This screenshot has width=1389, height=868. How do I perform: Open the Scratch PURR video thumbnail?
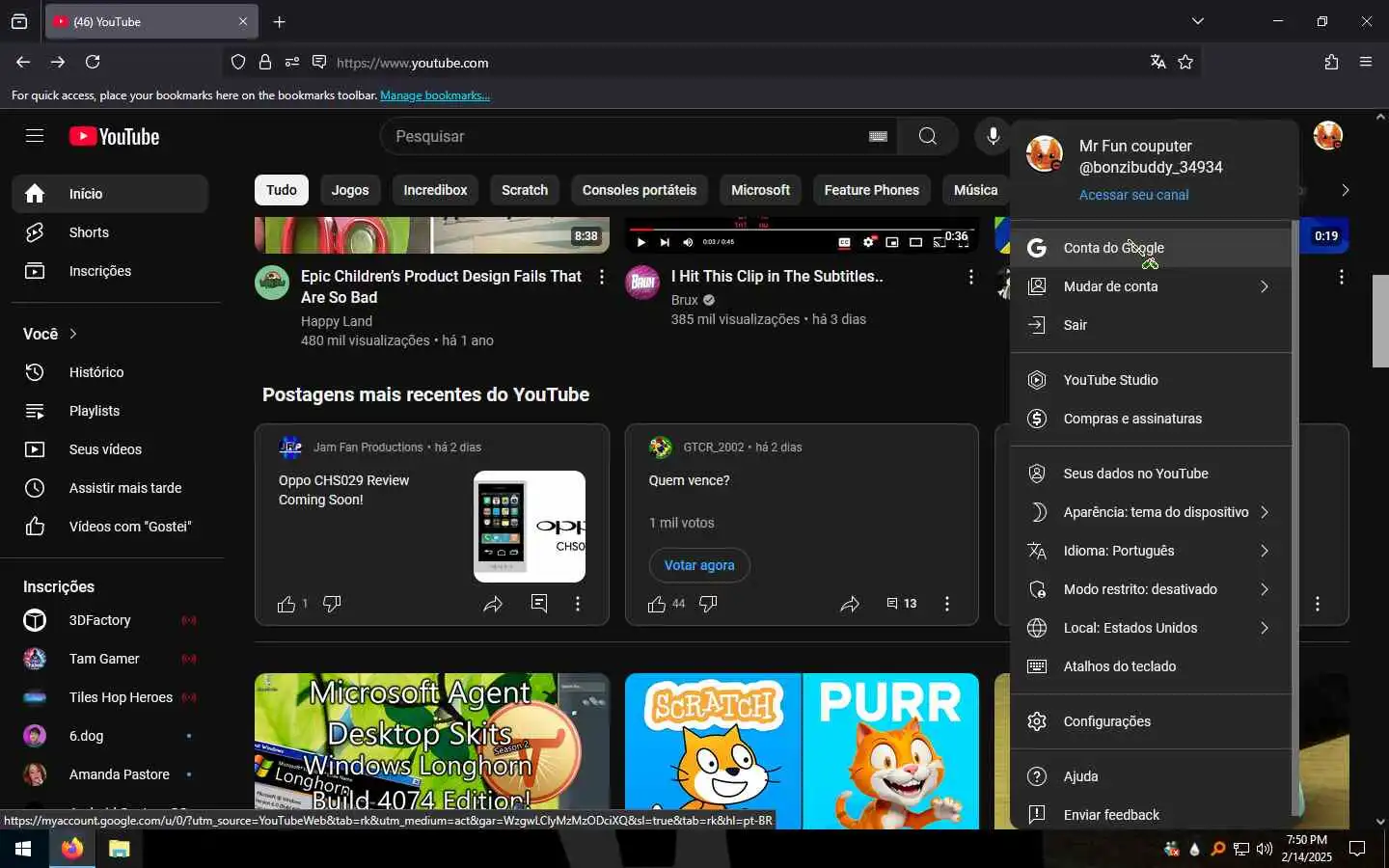click(802, 750)
